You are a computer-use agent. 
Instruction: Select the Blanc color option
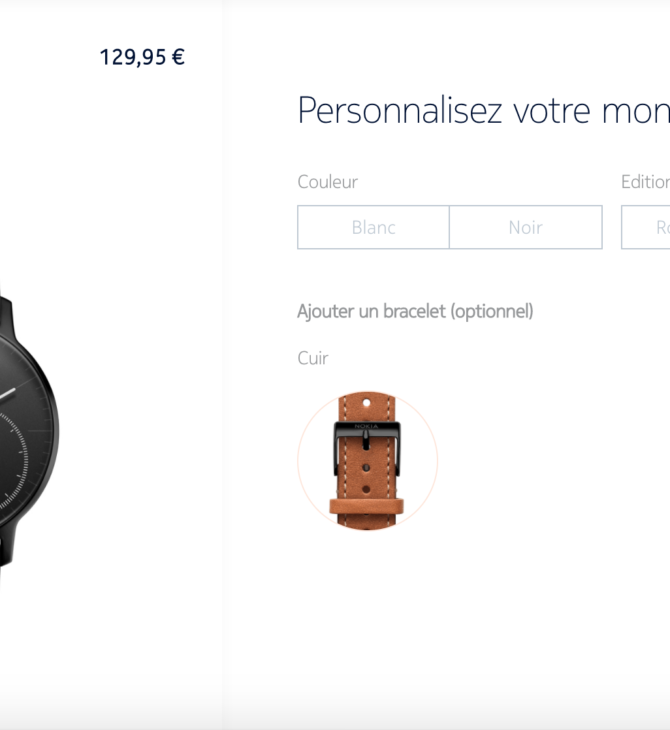(x=373, y=227)
